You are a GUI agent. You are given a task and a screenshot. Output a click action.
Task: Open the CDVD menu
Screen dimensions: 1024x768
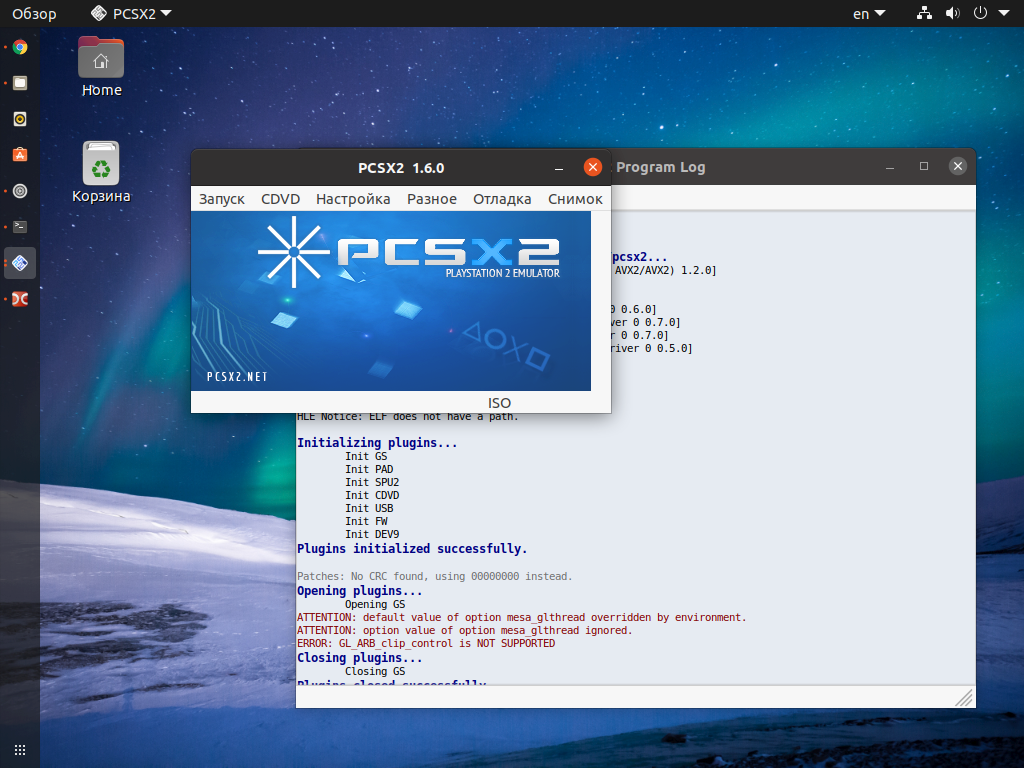click(280, 199)
